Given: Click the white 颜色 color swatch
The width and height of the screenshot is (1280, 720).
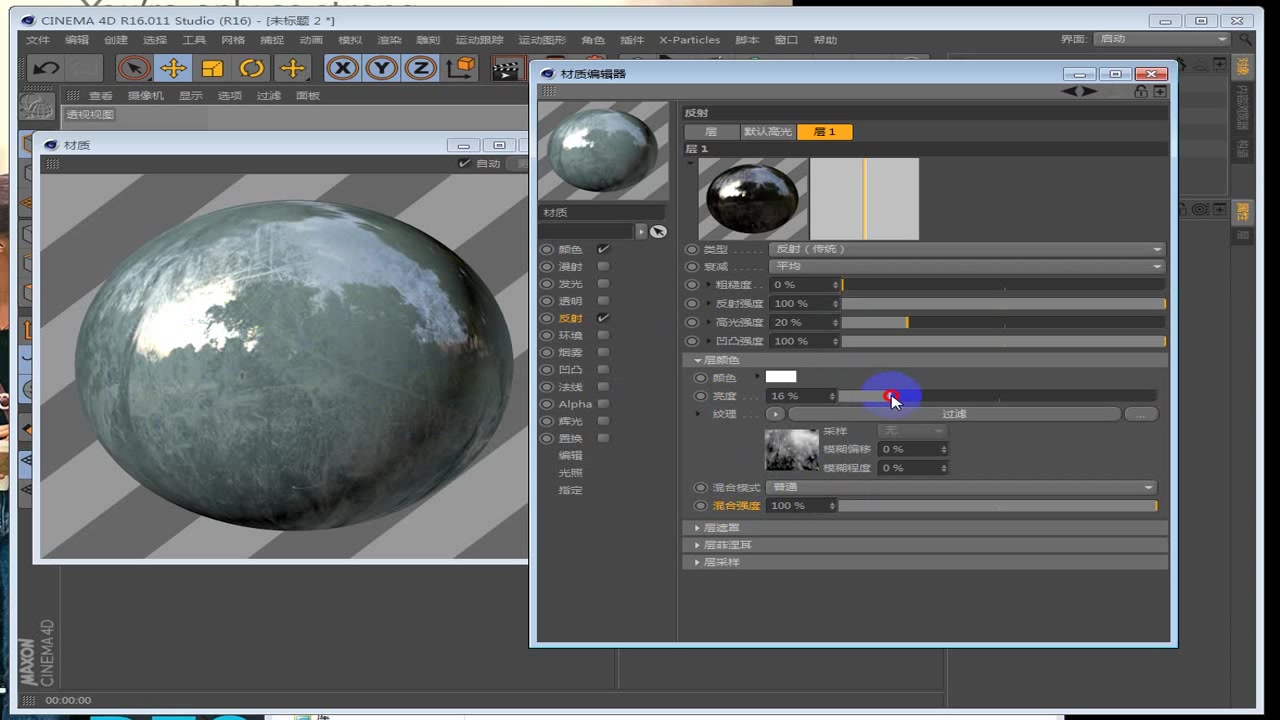Looking at the screenshot, I should [x=780, y=377].
